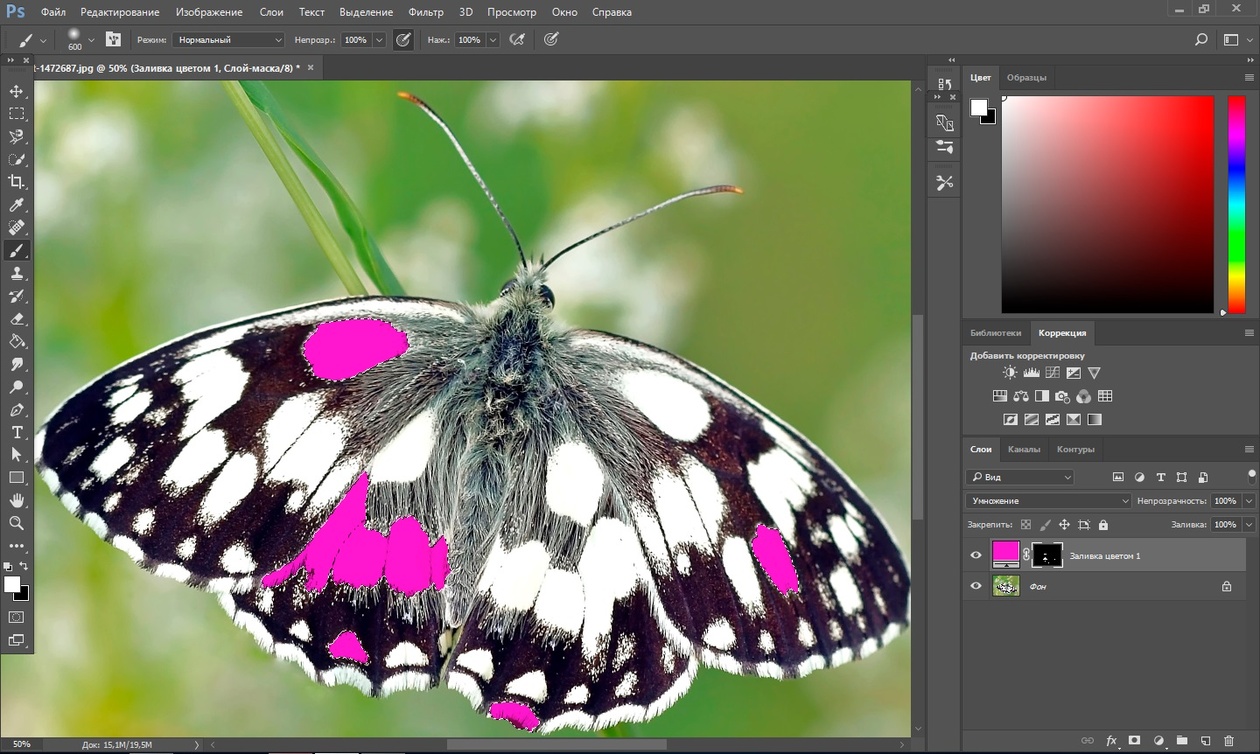This screenshot has height=754, width=1260.
Task: Open the Умножение blend mode dropdown
Action: coord(1048,501)
